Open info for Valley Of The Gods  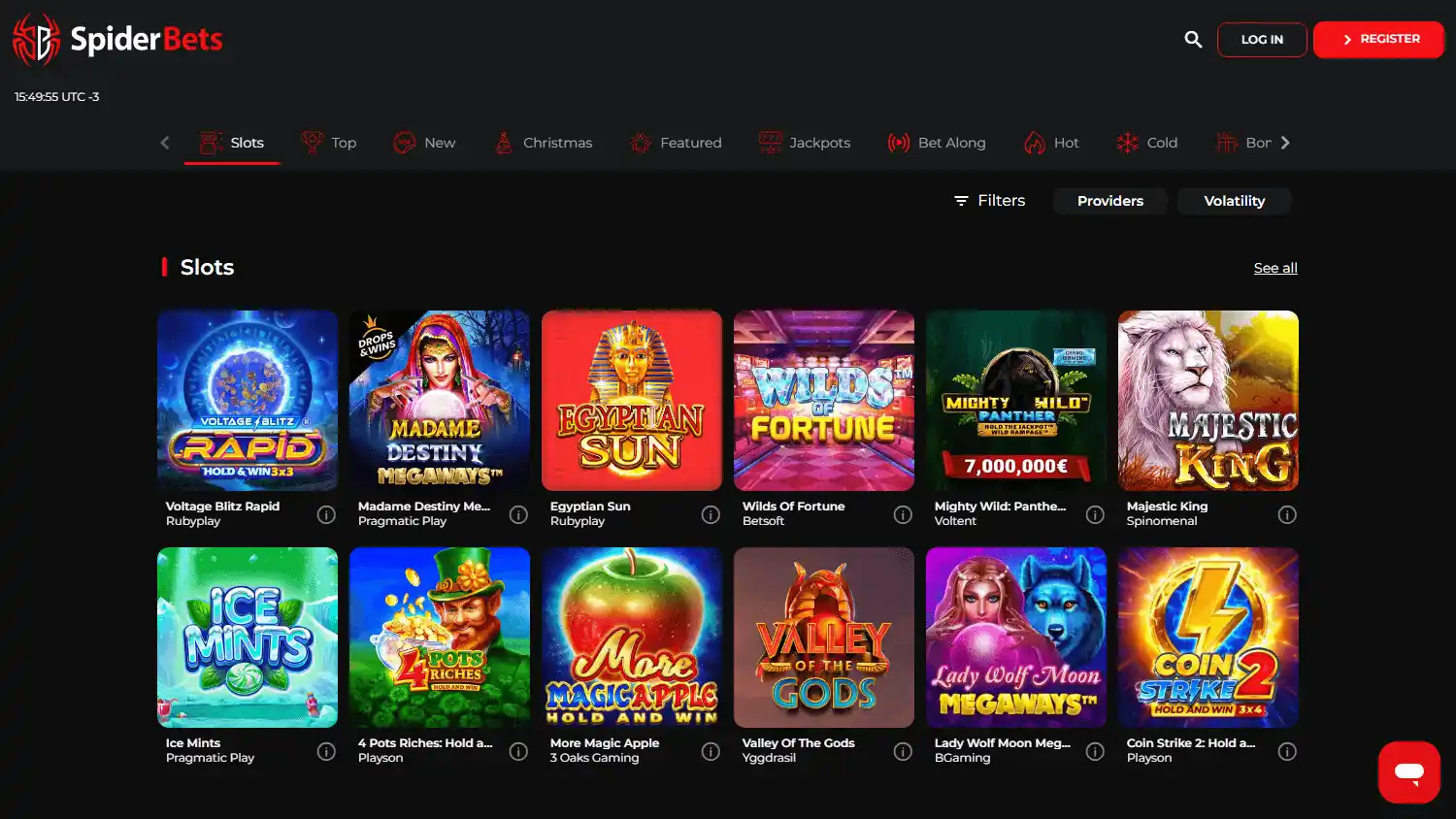(x=903, y=751)
